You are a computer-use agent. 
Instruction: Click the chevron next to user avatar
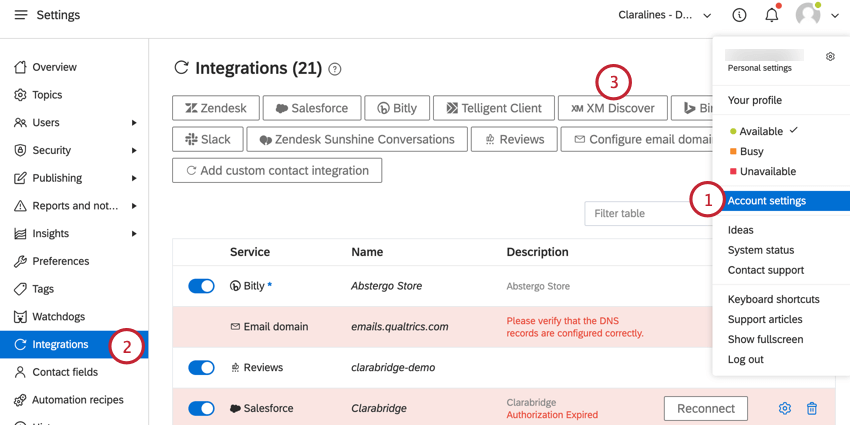(834, 16)
